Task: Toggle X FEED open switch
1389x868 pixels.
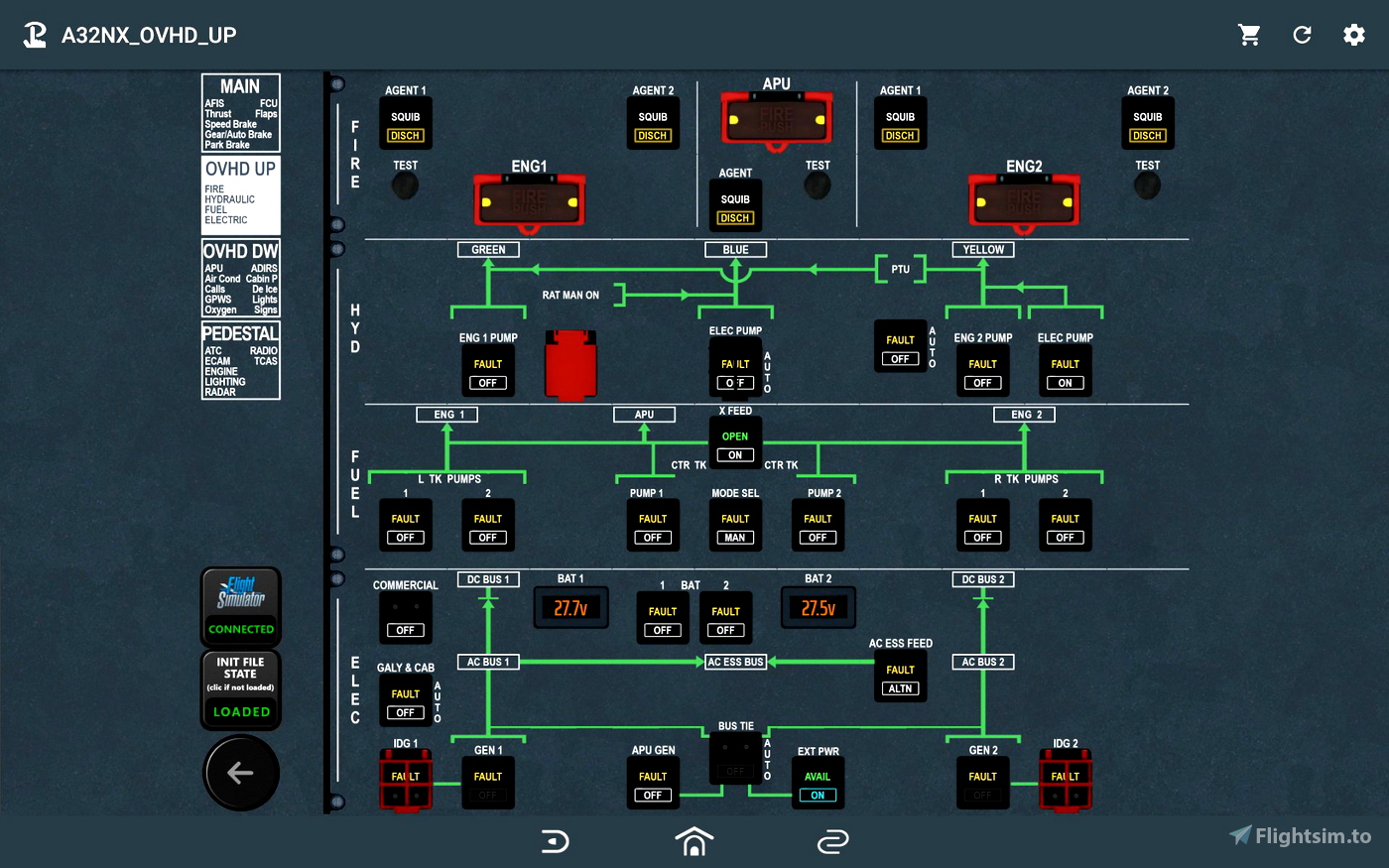Action: coord(735,443)
